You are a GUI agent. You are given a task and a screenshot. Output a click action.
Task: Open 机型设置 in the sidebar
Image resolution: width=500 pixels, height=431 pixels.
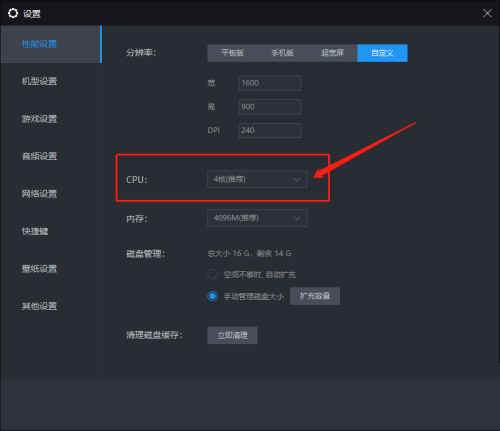pyautogui.click(x=39, y=81)
